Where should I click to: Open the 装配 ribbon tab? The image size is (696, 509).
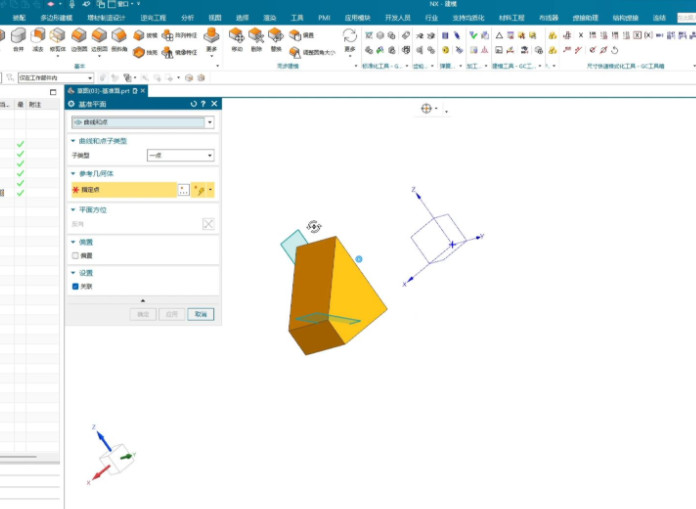pyautogui.click(x=19, y=18)
